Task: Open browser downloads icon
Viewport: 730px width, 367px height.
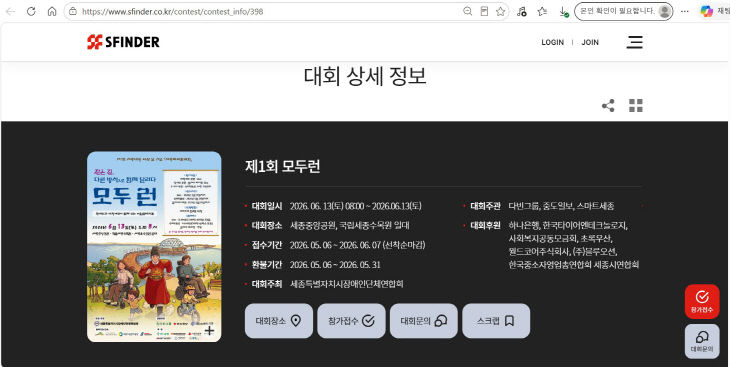Action: (563, 12)
